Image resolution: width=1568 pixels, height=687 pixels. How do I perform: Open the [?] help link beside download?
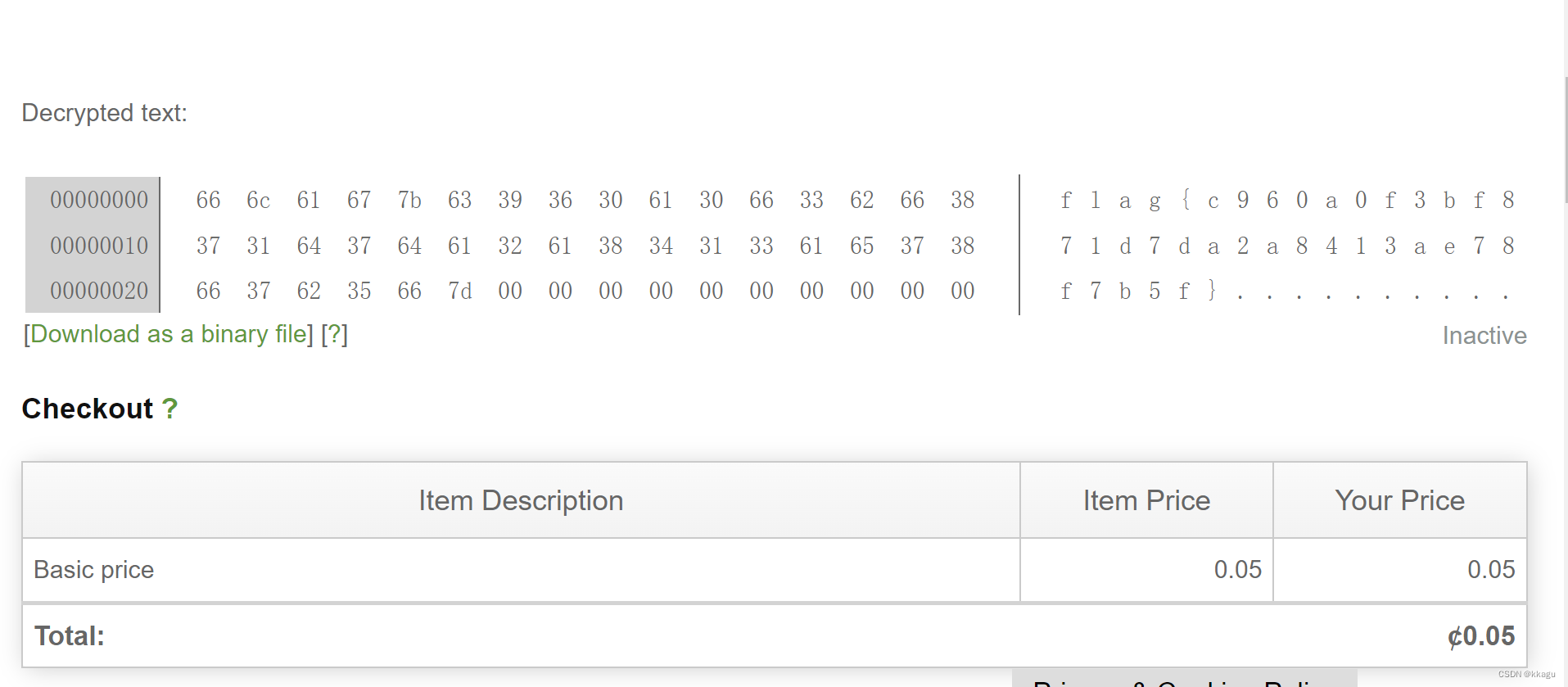(334, 334)
